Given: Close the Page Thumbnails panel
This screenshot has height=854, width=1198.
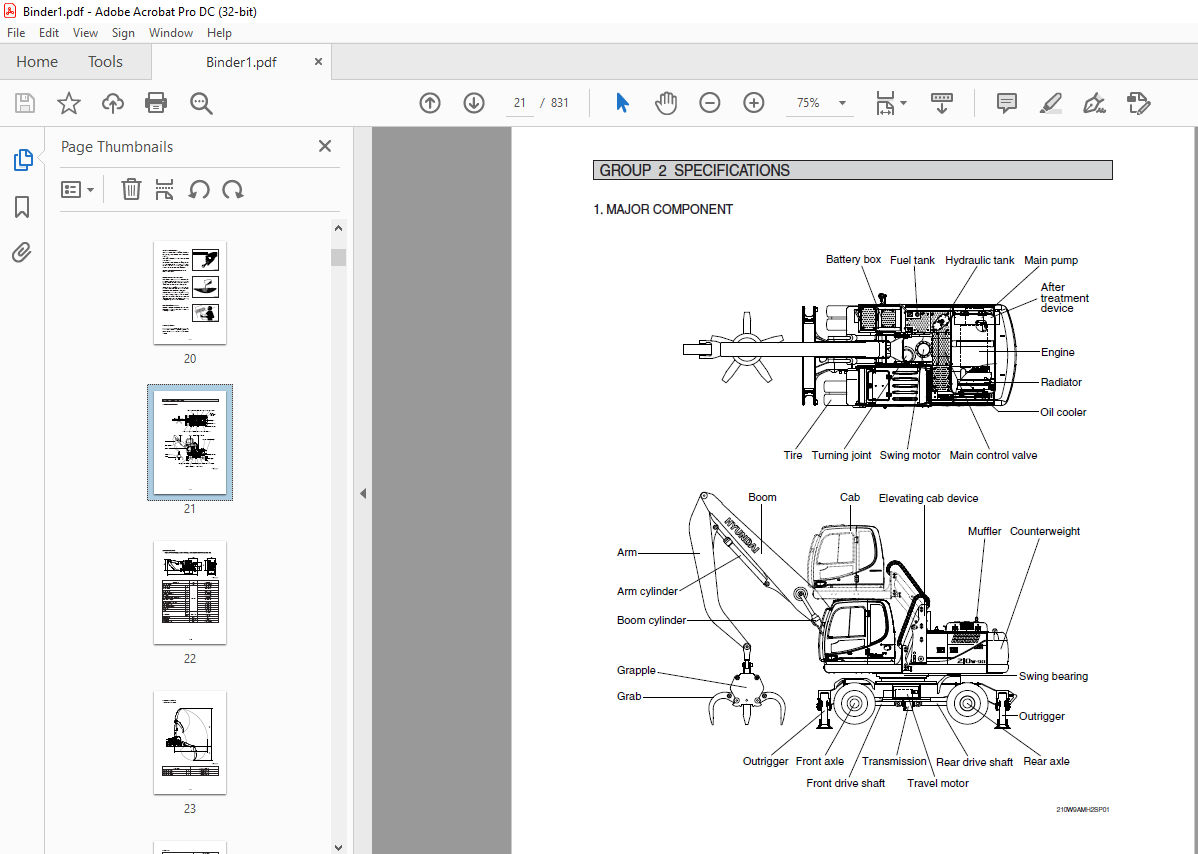Looking at the screenshot, I should 325,146.
